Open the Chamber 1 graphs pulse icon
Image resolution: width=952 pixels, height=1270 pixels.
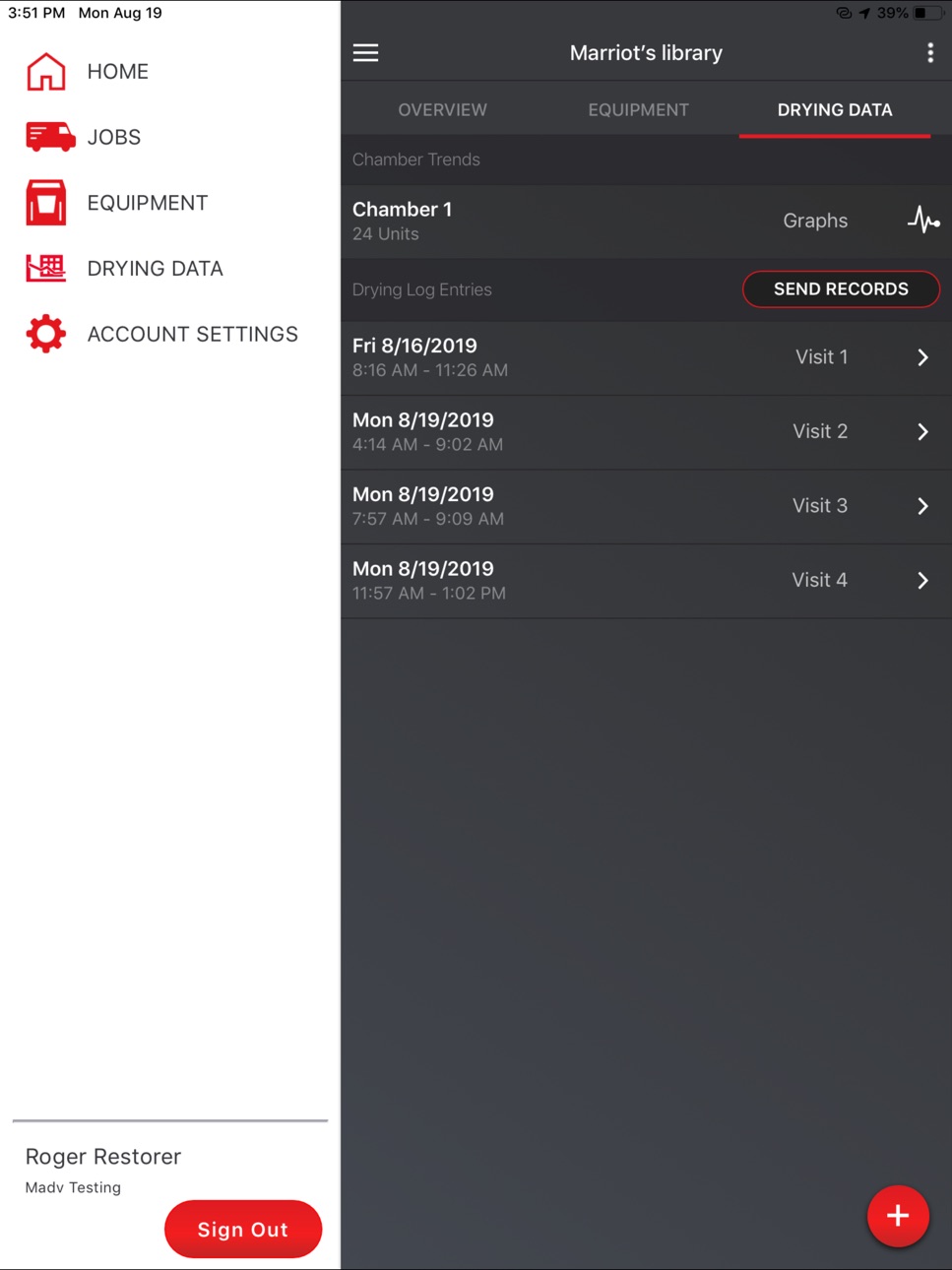(x=923, y=220)
